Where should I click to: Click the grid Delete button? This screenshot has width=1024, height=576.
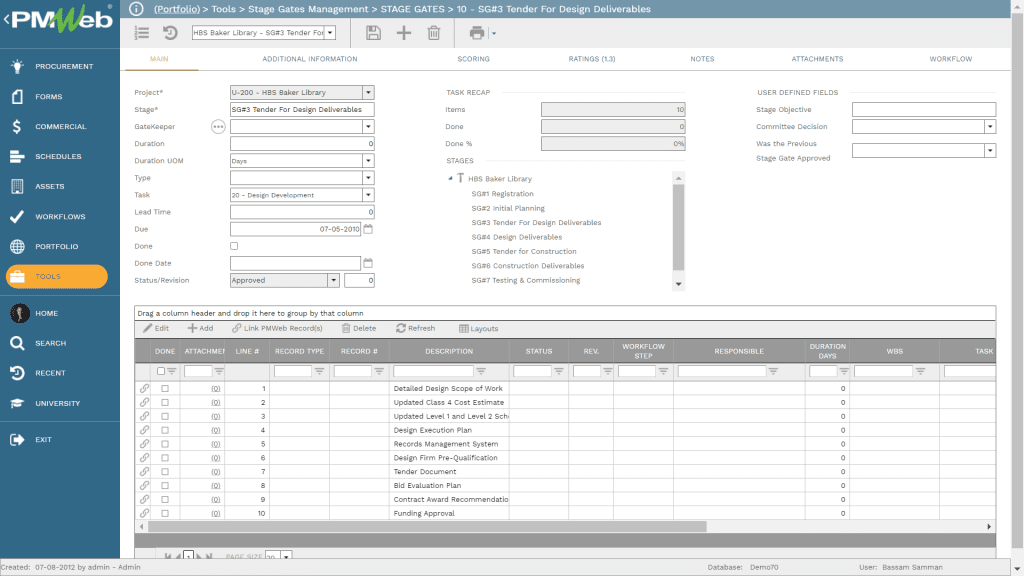click(359, 328)
